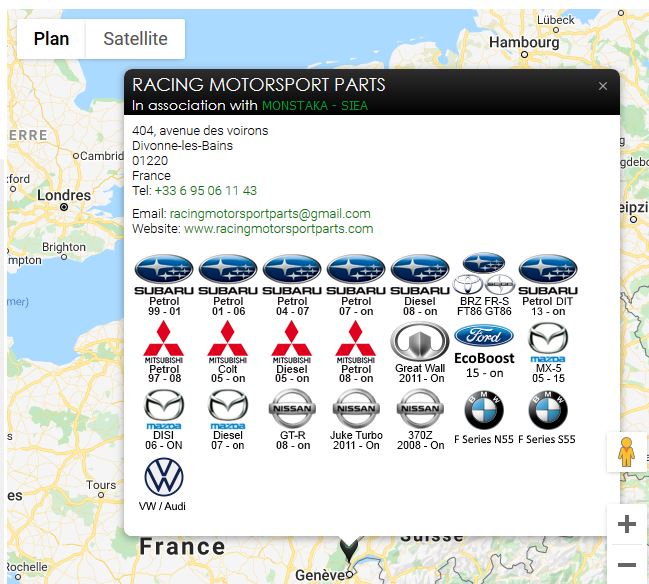Click the map marker near Genève
The image size is (649, 584).
349,550
